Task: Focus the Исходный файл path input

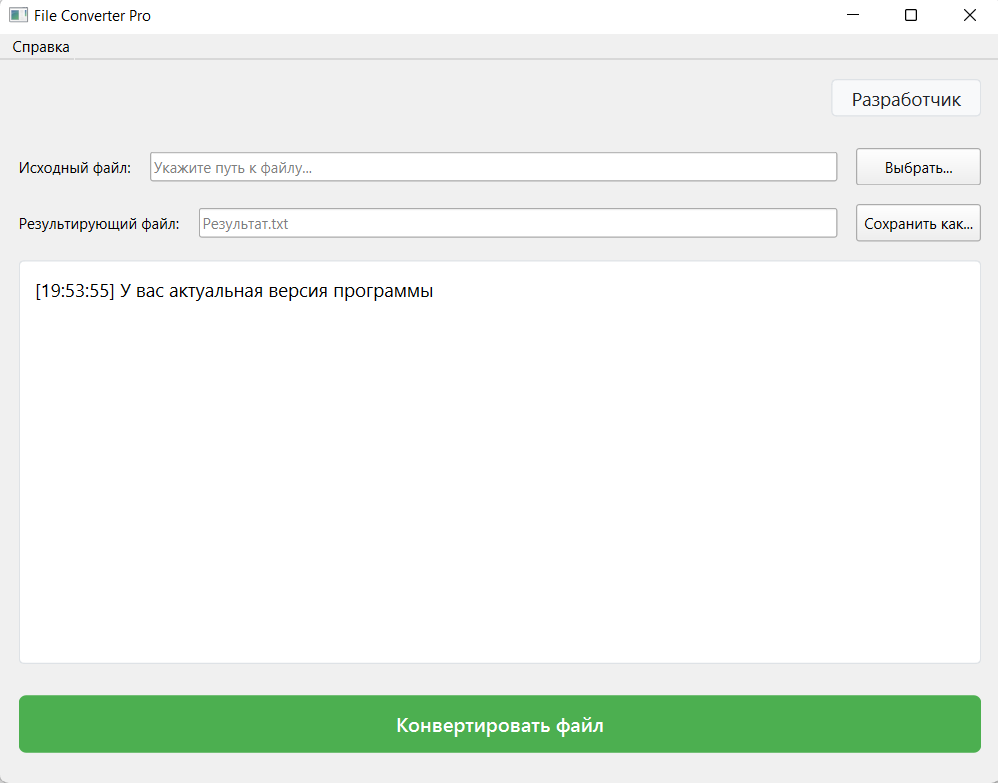Action: pos(493,167)
